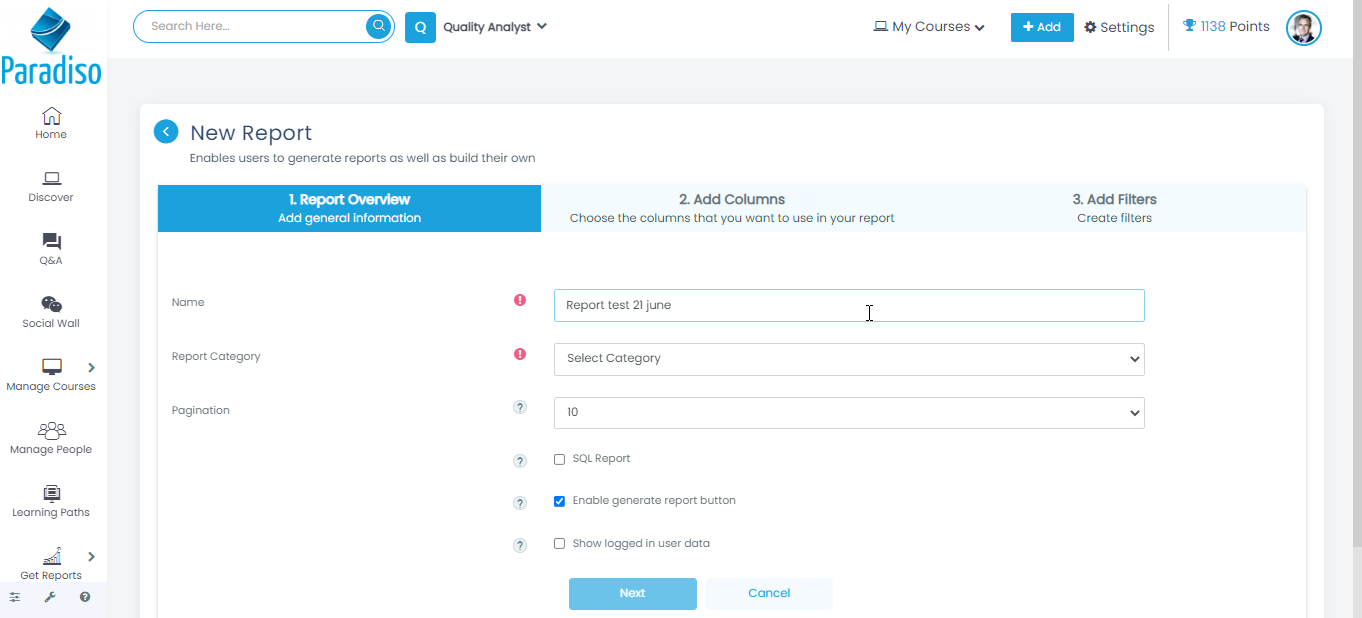Click the report Name input field
1362x618 pixels.
coord(848,306)
